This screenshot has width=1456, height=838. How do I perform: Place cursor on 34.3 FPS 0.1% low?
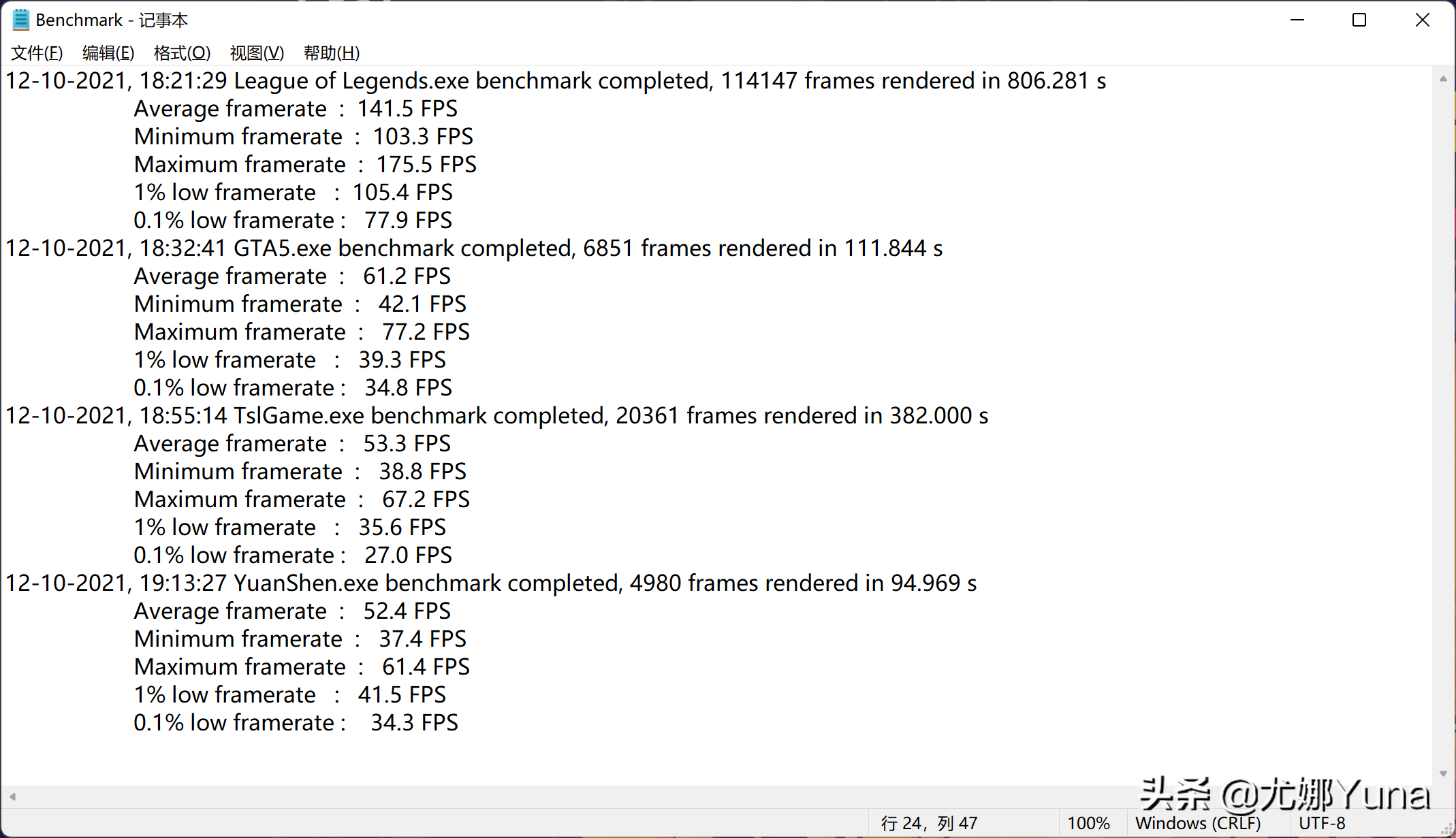pos(414,723)
